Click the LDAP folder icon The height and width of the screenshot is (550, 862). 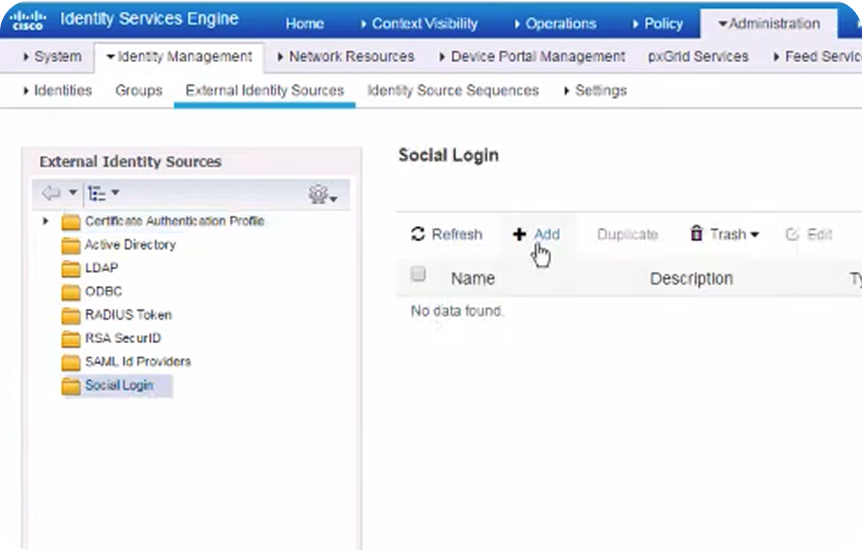point(71,268)
